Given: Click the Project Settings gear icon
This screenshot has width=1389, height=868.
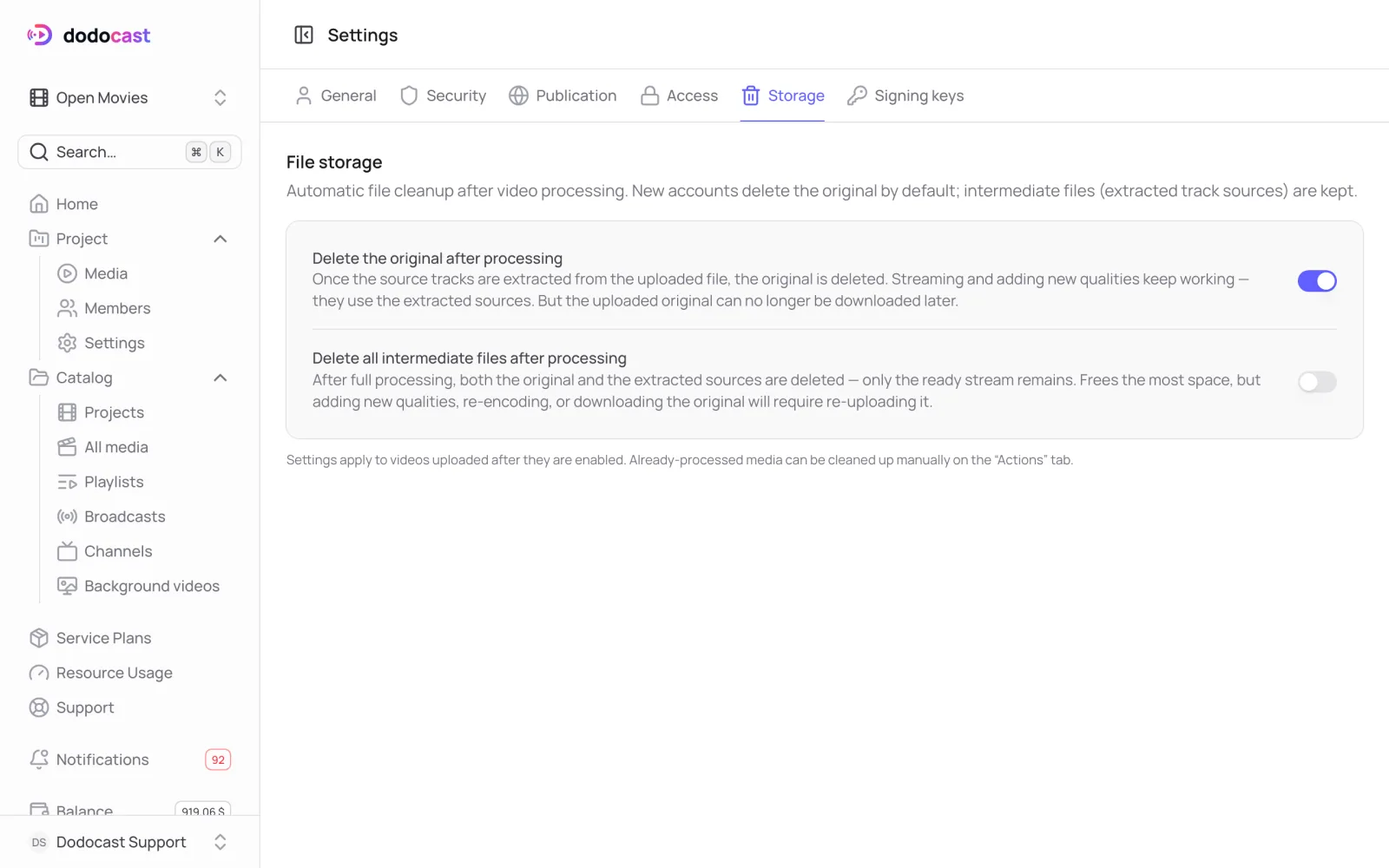Looking at the screenshot, I should (67, 343).
